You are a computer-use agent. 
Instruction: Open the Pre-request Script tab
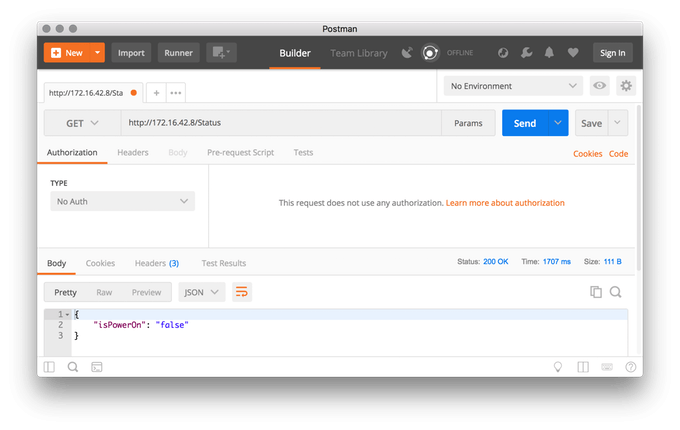click(240, 153)
